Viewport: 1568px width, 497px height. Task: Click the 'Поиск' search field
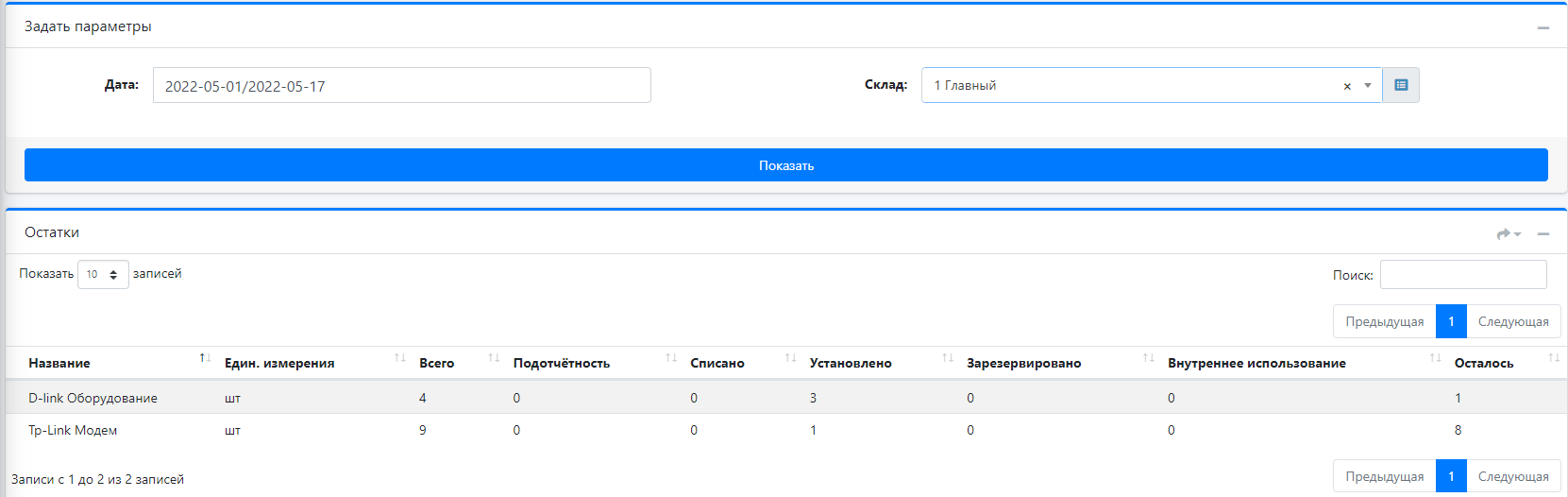1462,275
